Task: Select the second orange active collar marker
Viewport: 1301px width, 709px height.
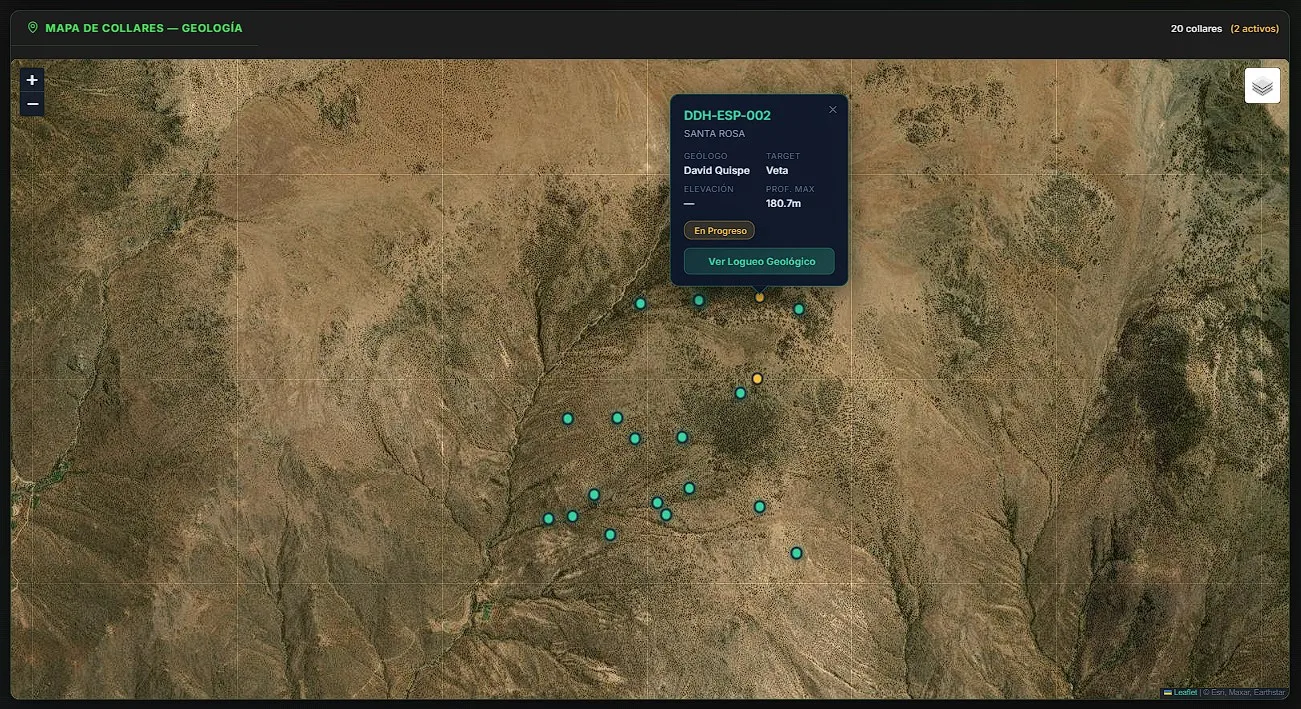Action: [757, 379]
